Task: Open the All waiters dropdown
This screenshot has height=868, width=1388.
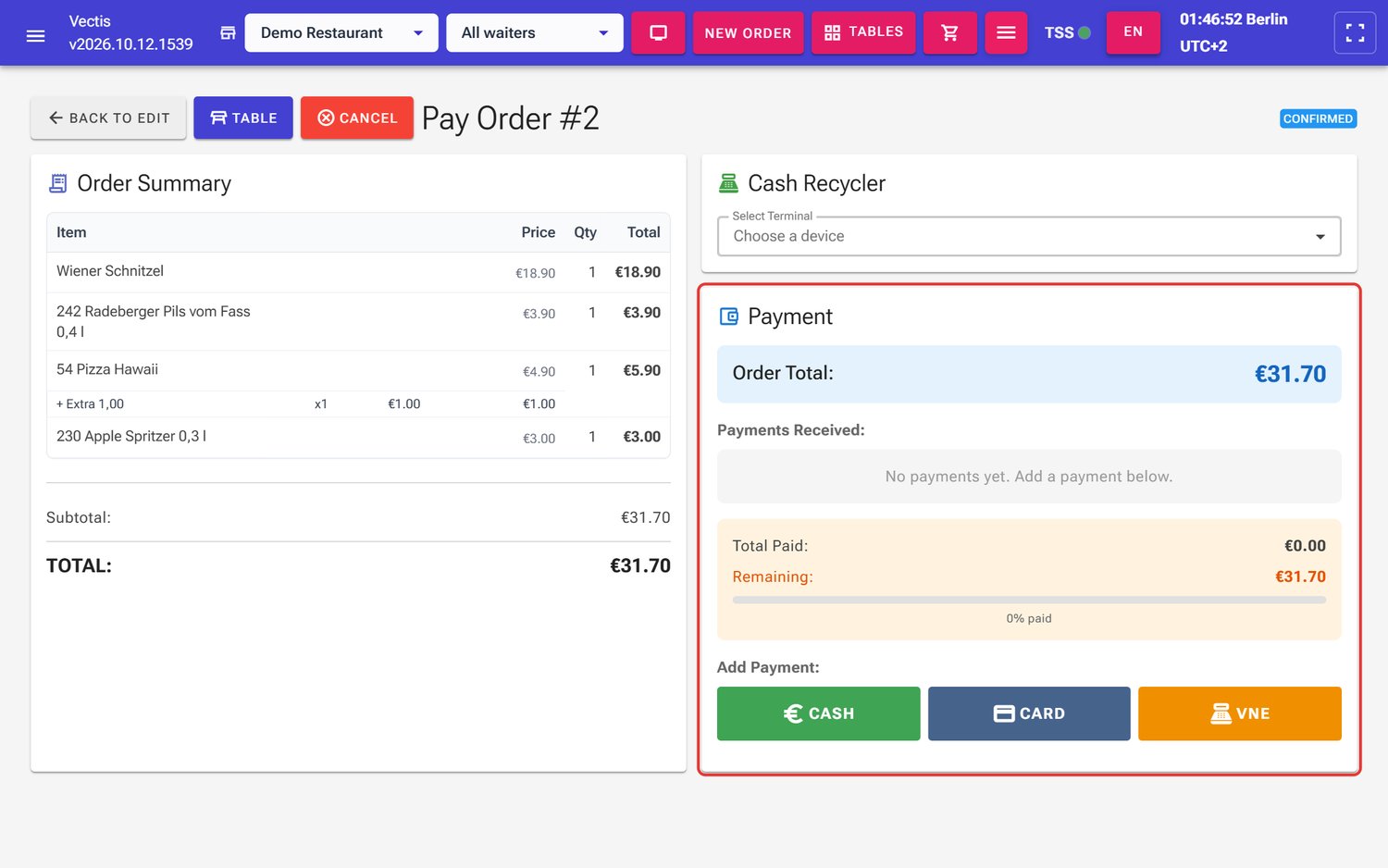Action: pyautogui.click(x=535, y=32)
